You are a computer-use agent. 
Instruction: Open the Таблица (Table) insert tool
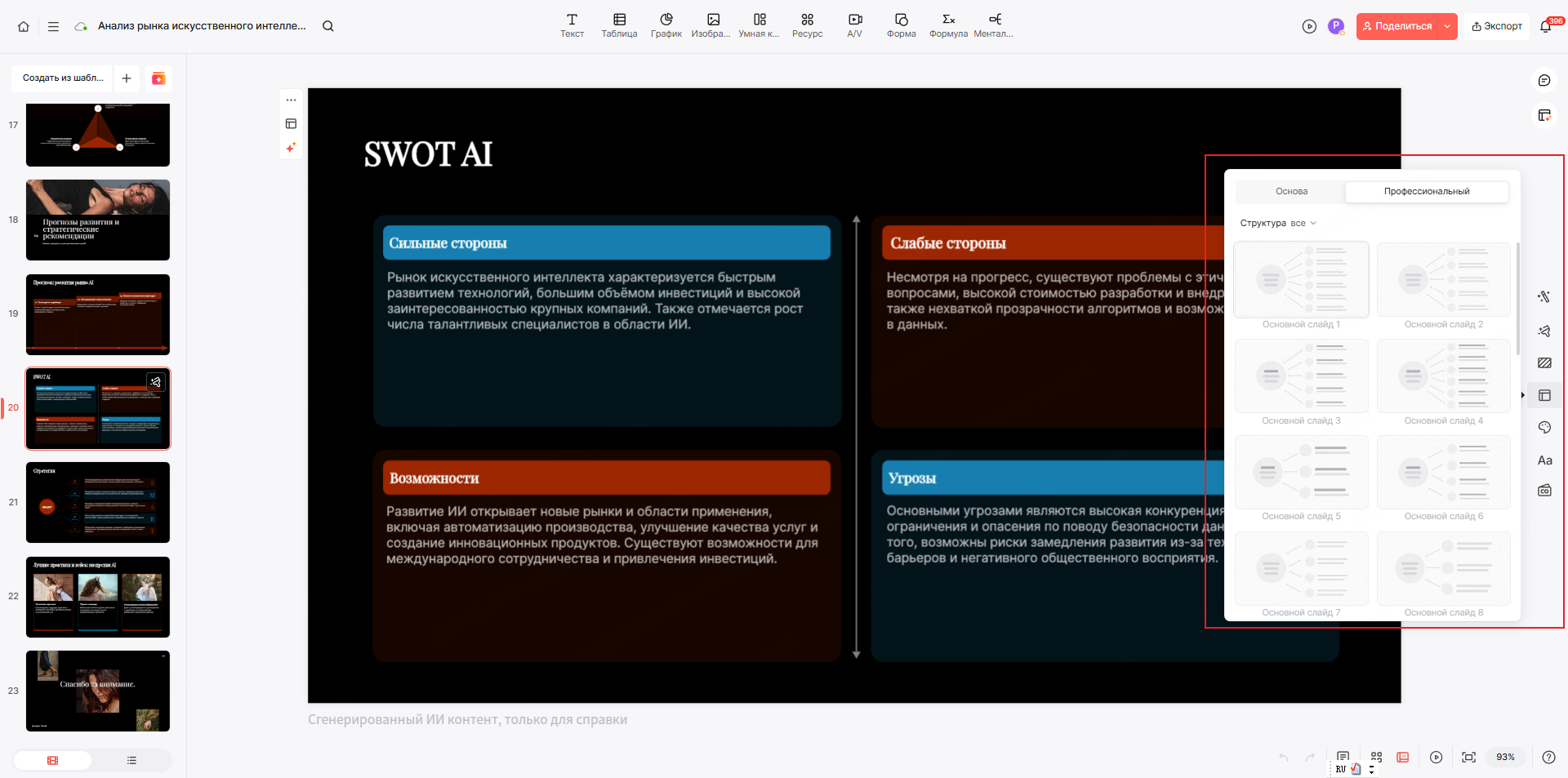[x=619, y=25]
